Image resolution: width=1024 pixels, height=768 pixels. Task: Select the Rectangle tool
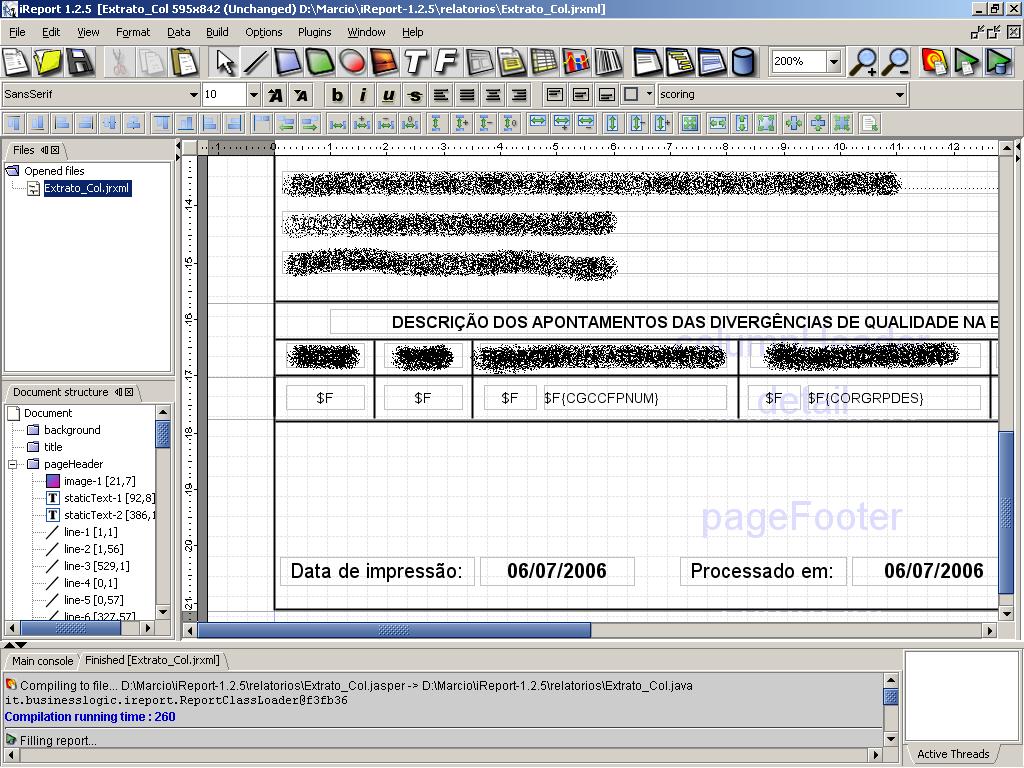coord(288,62)
